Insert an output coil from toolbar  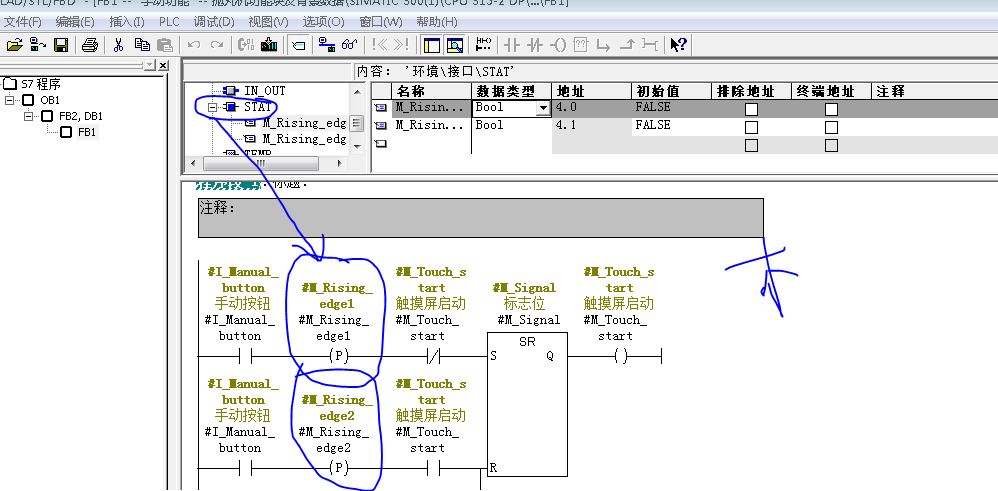coord(558,45)
